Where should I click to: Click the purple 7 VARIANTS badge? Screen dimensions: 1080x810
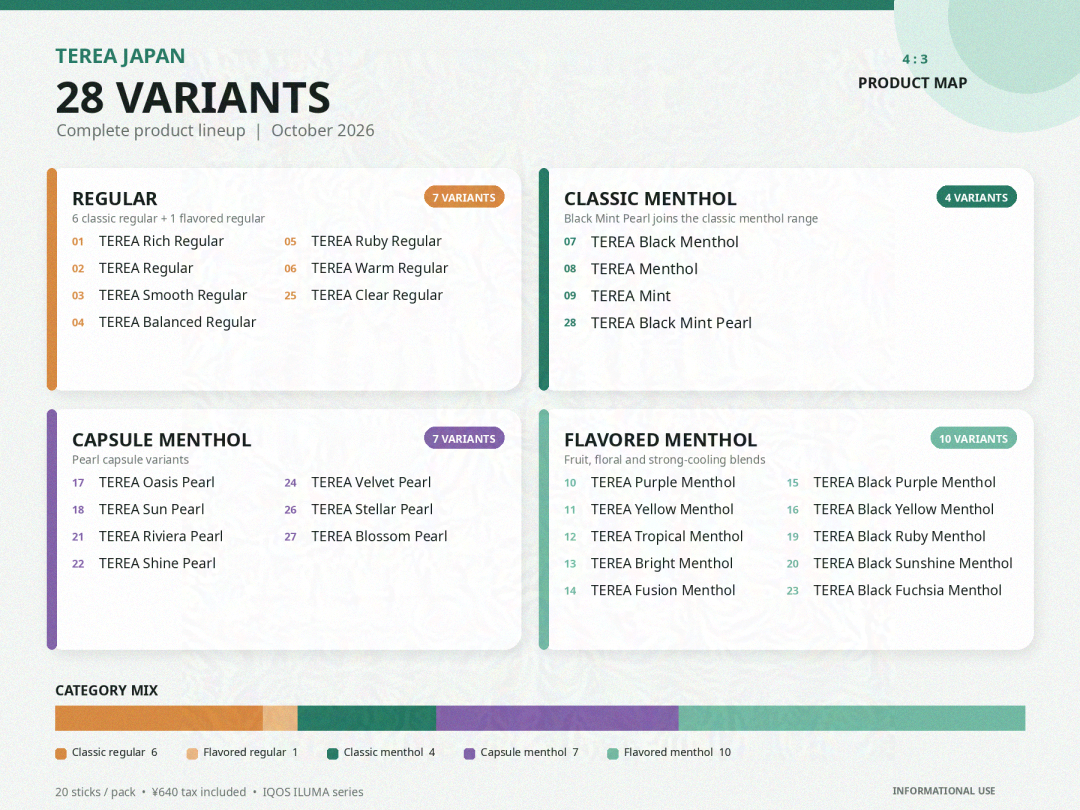pyautogui.click(x=464, y=439)
